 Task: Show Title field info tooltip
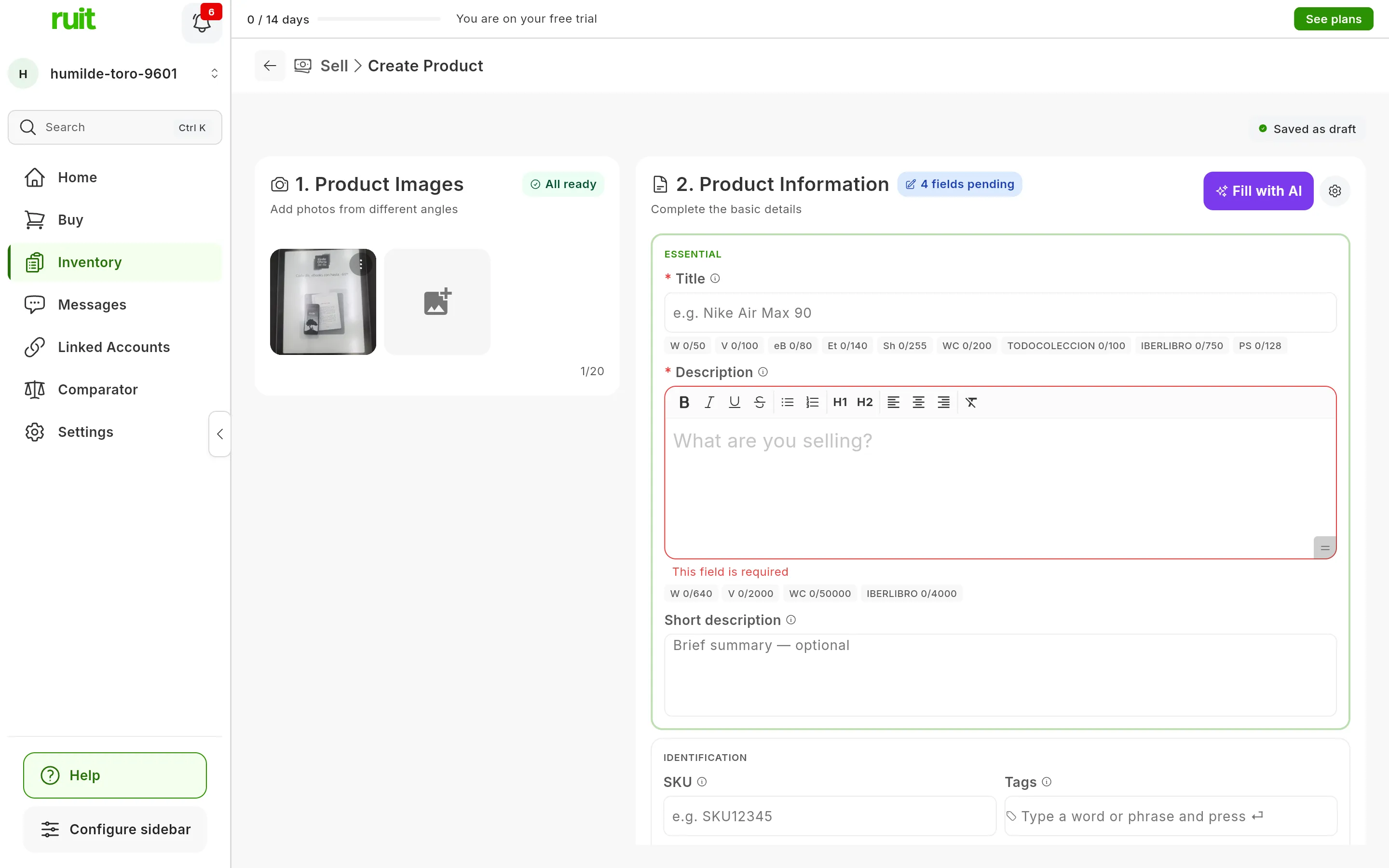click(715, 278)
